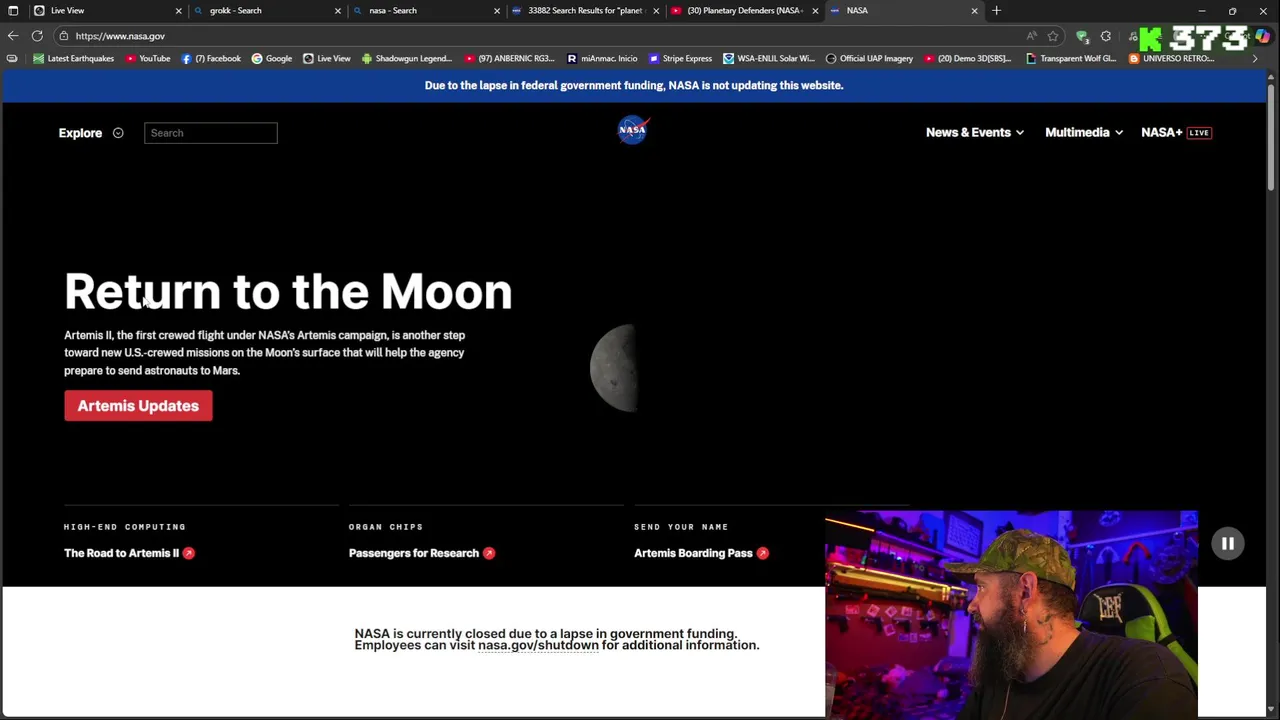Click the Return to the Moon heading
The width and height of the screenshot is (1280, 720).
click(x=288, y=291)
